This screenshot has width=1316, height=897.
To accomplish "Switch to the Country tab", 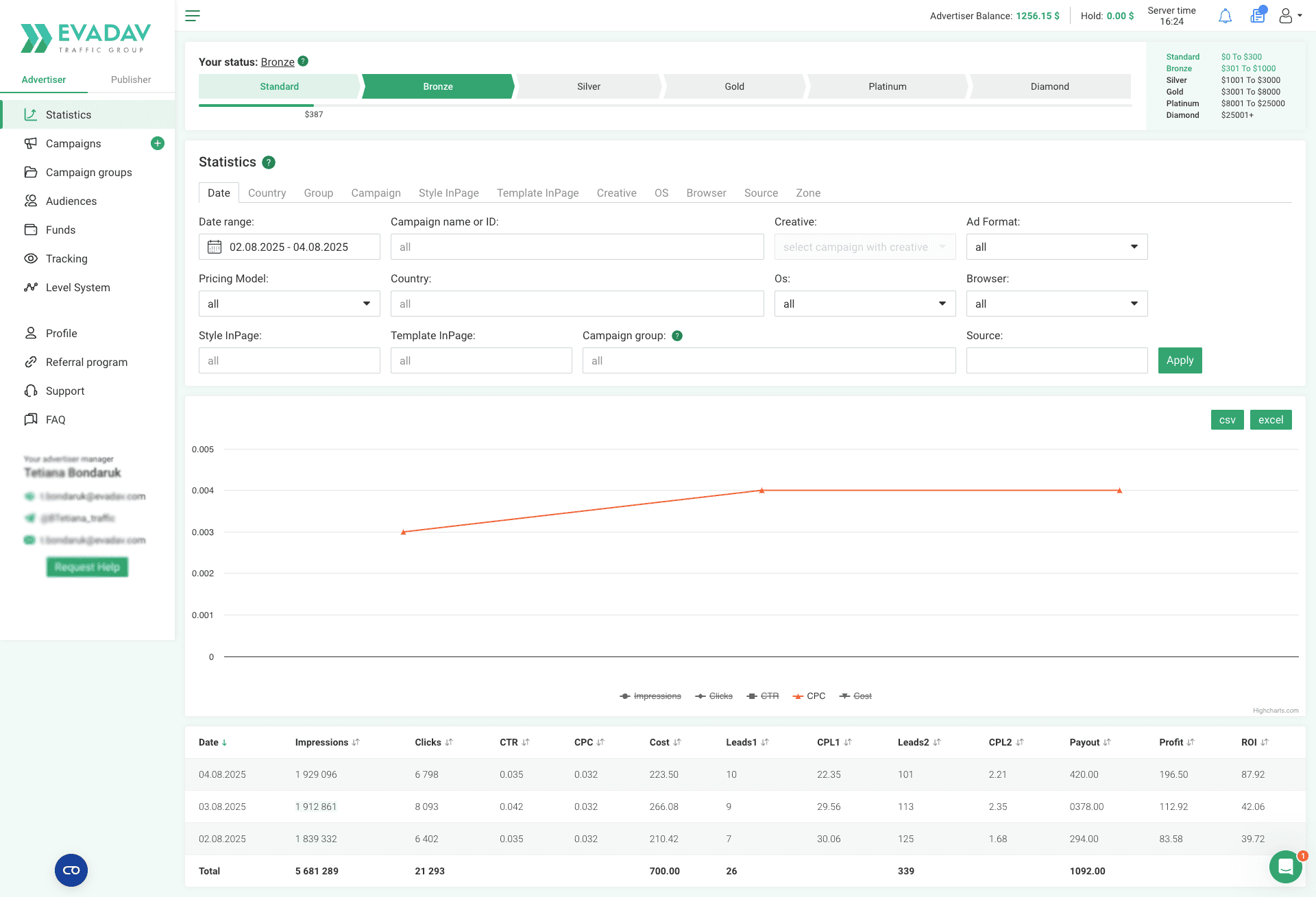I will coord(267,193).
